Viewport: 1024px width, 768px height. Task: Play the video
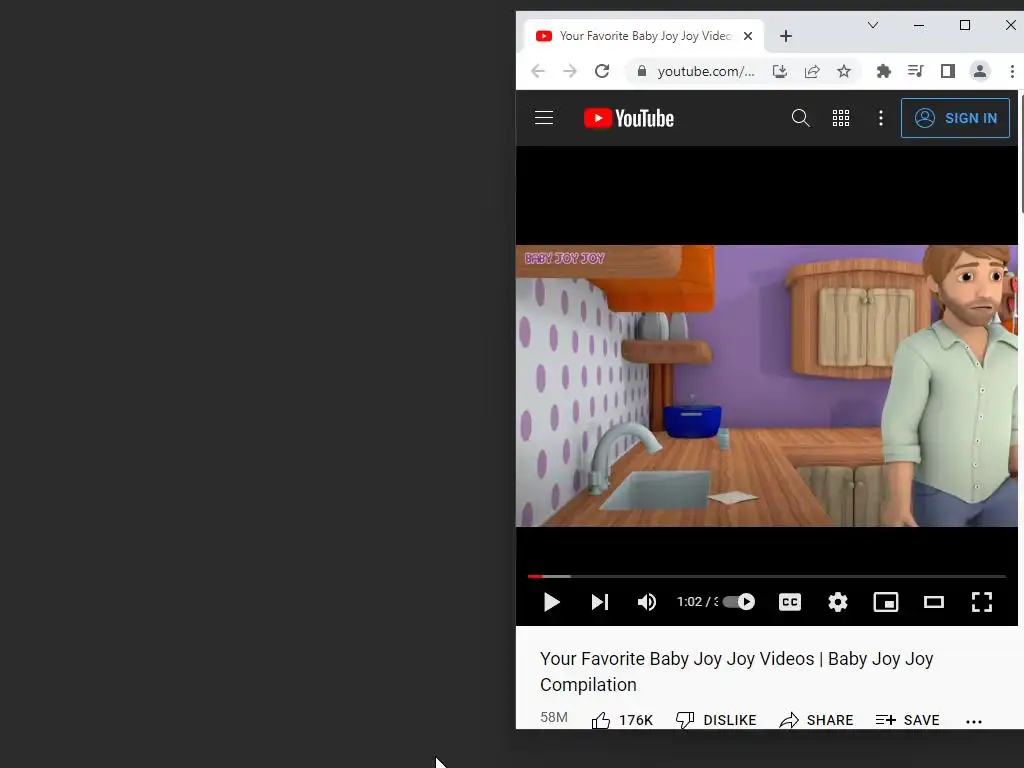tap(552, 602)
